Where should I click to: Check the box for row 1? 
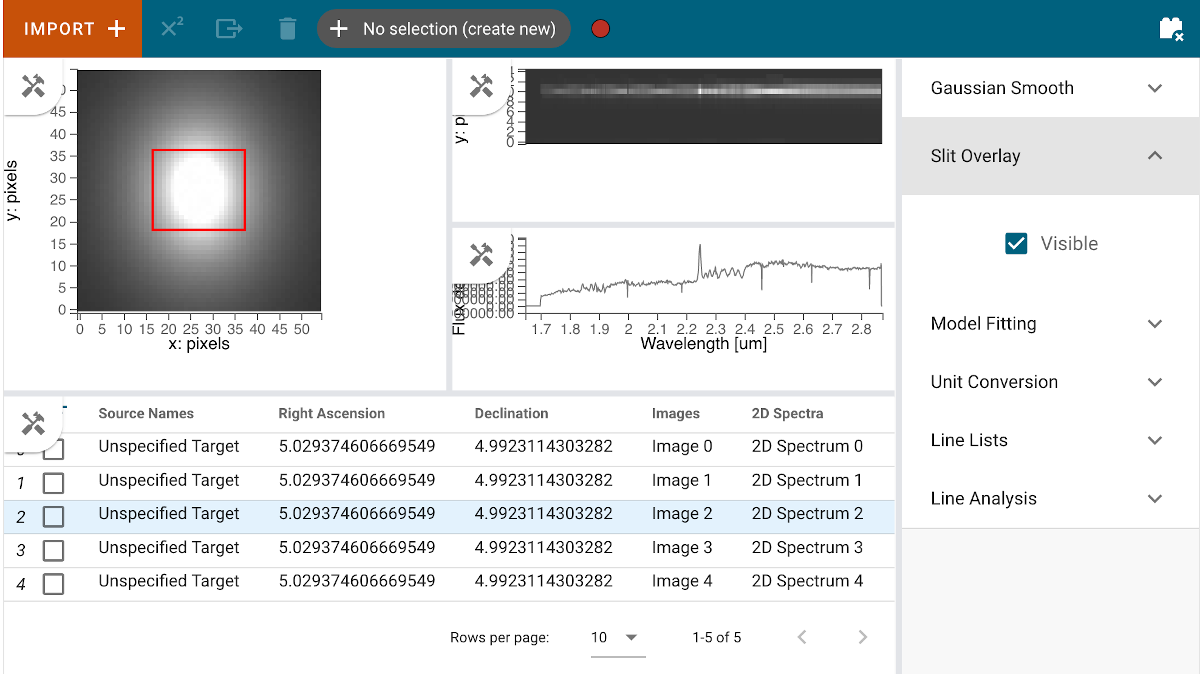(x=53, y=484)
